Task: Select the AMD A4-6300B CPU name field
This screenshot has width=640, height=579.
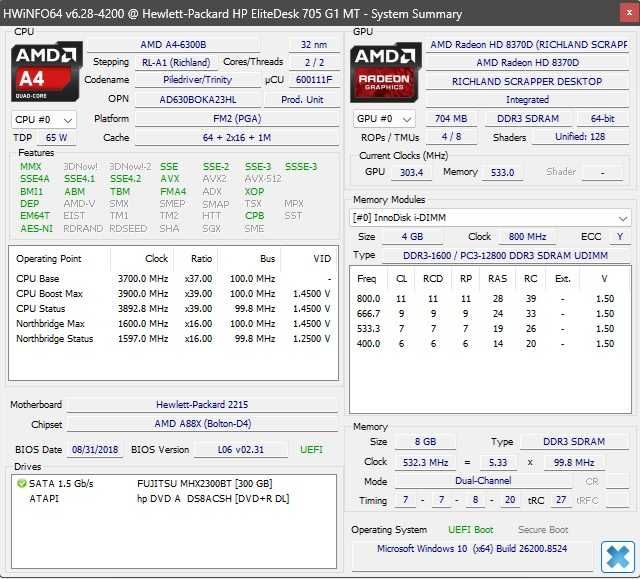Action: (173, 44)
